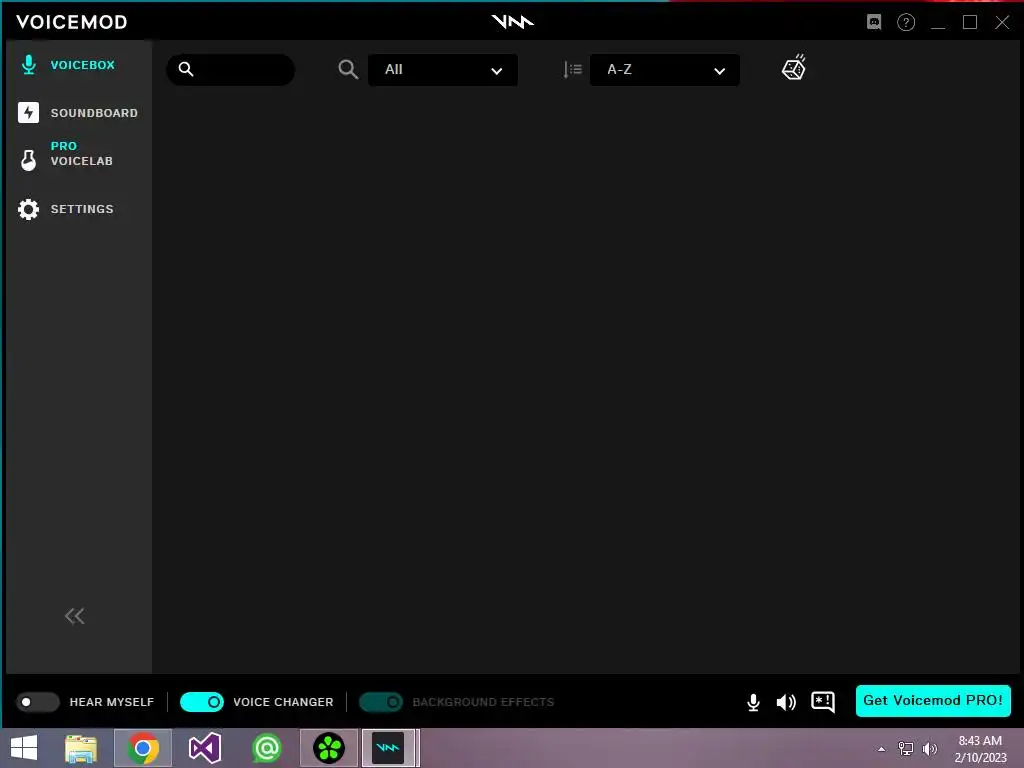The height and width of the screenshot is (768, 1024).
Task: Click the Voicemod taskbar icon
Action: tap(389, 748)
